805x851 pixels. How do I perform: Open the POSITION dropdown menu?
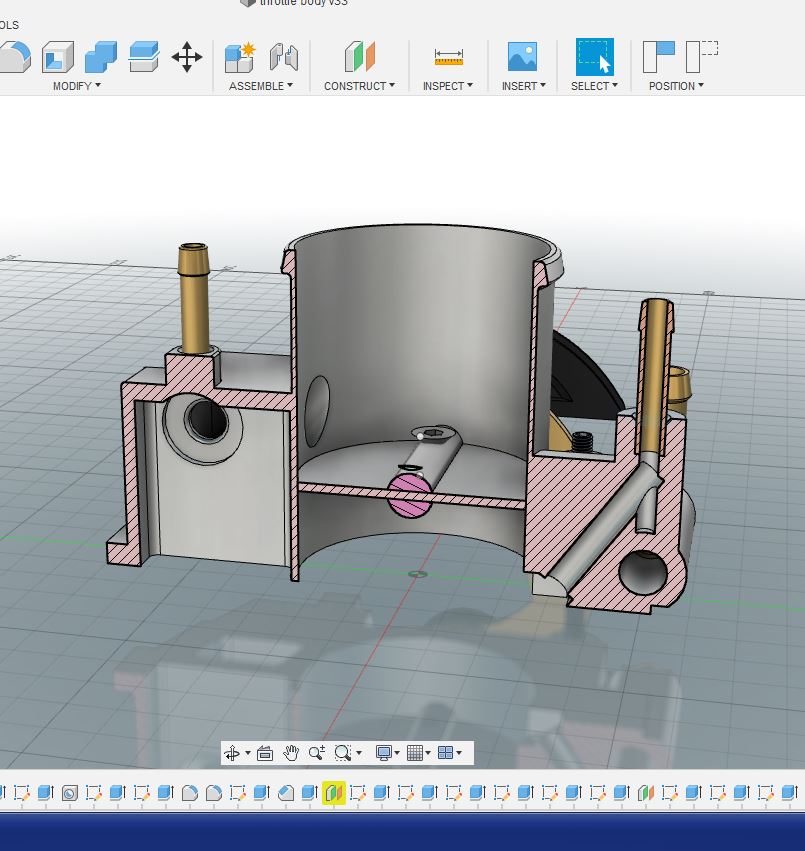tap(676, 86)
